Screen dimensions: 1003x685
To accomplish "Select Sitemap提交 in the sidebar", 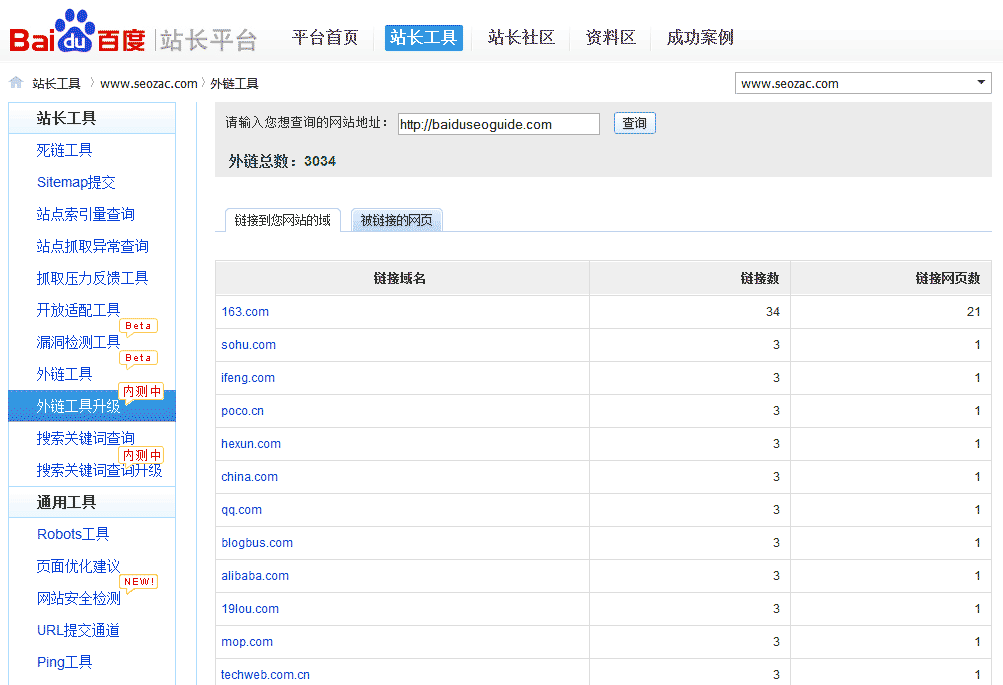I will coord(76,182).
